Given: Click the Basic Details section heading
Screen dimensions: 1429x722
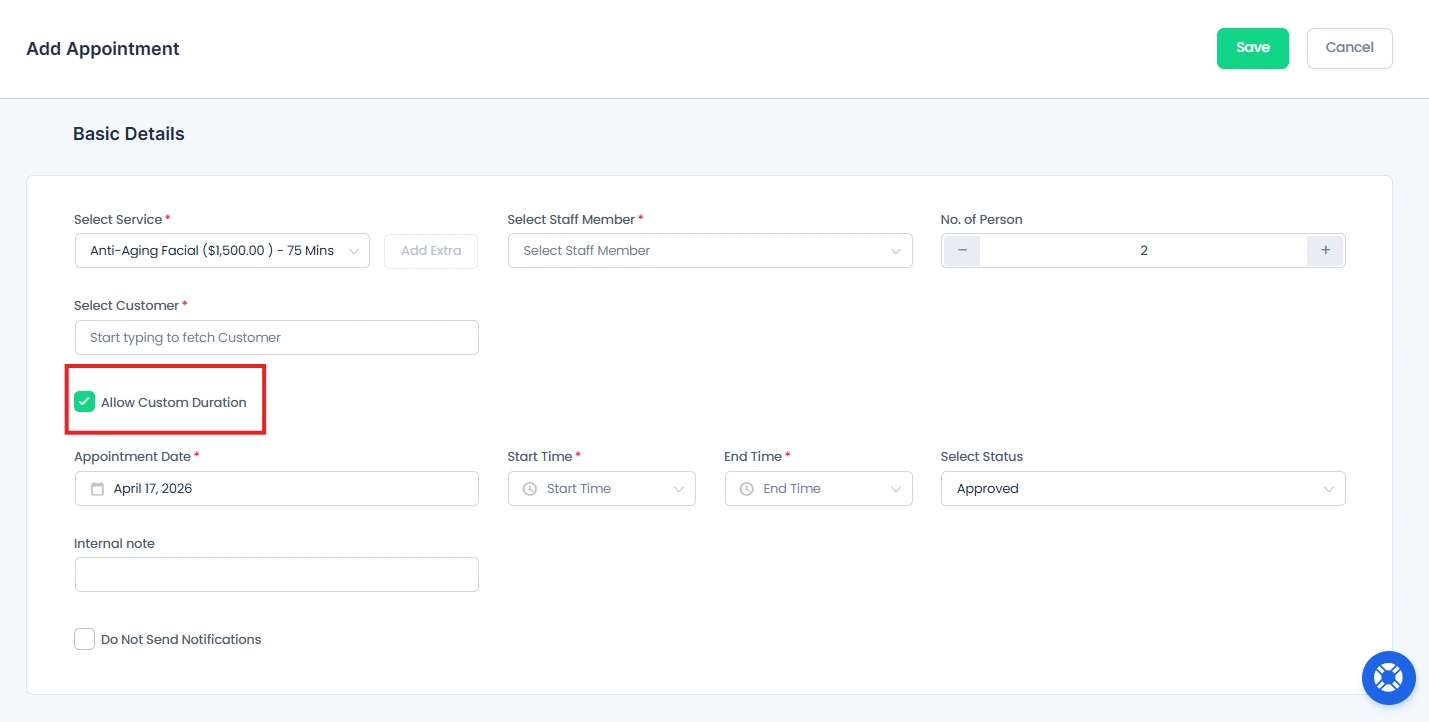Looking at the screenshot, I should [129, 134].
